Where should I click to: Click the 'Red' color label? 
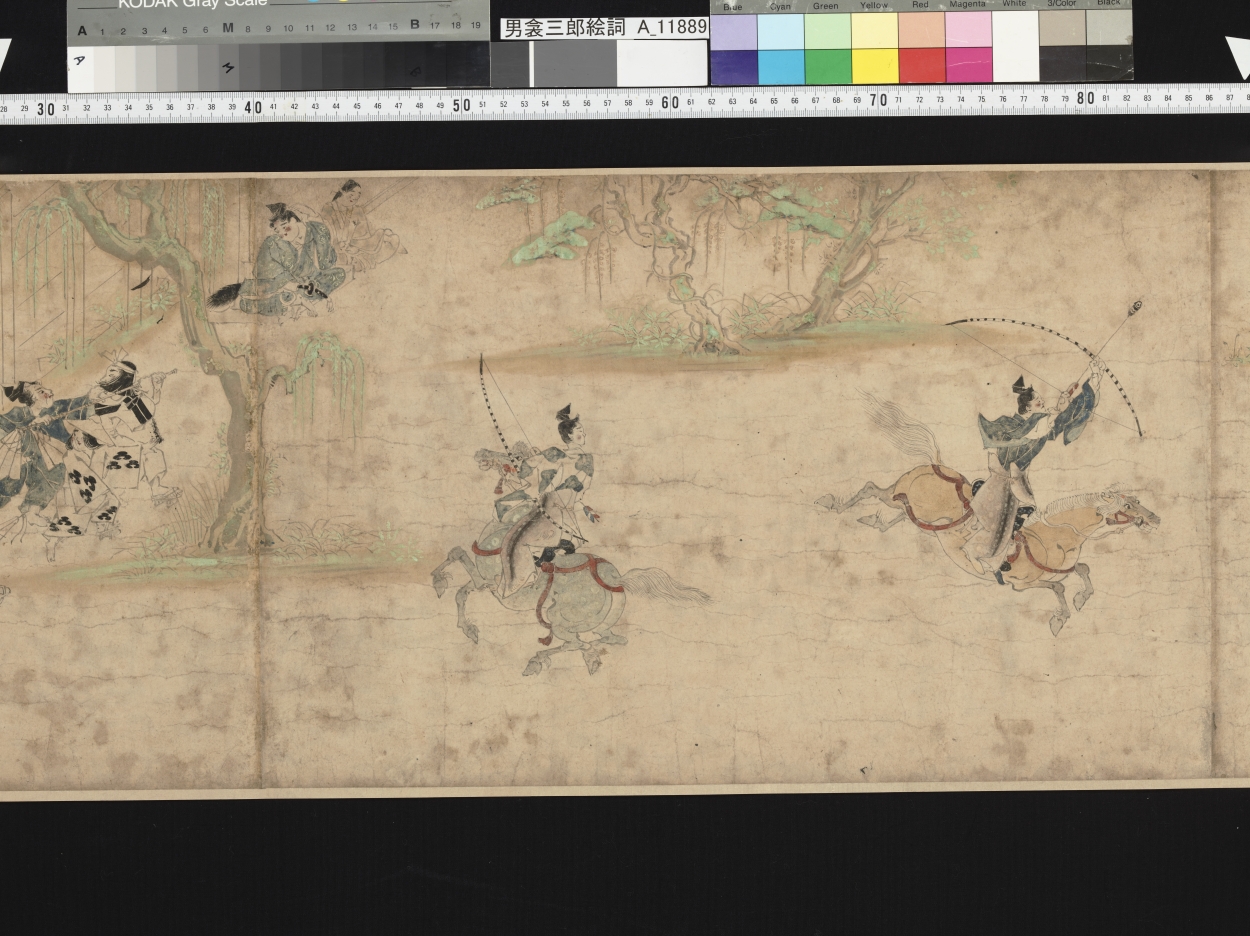(x=920, y=6)
